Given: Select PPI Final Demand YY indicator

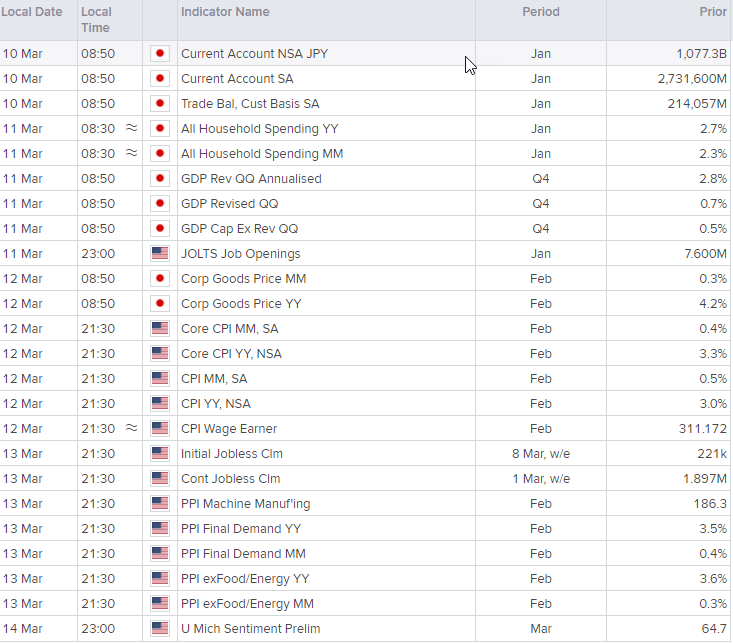Looking at the screenshot, I should point(241,529).
